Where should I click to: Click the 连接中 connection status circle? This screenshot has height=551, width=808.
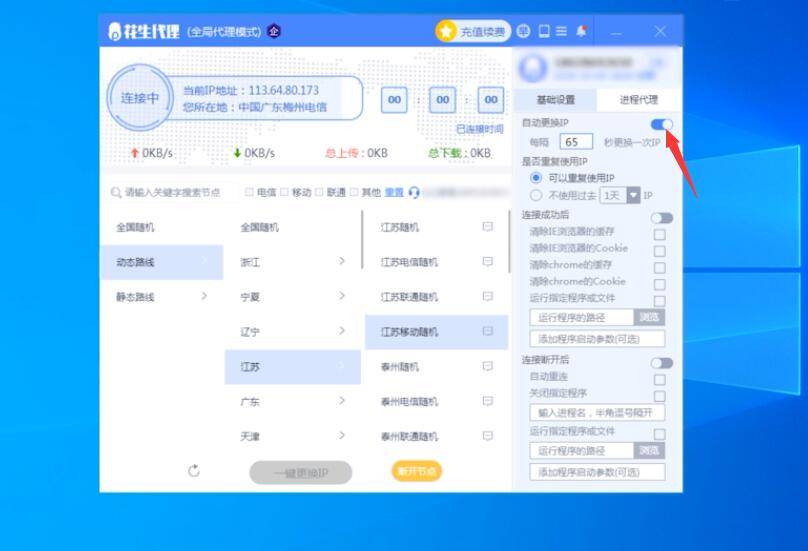(x=140, y=98)
